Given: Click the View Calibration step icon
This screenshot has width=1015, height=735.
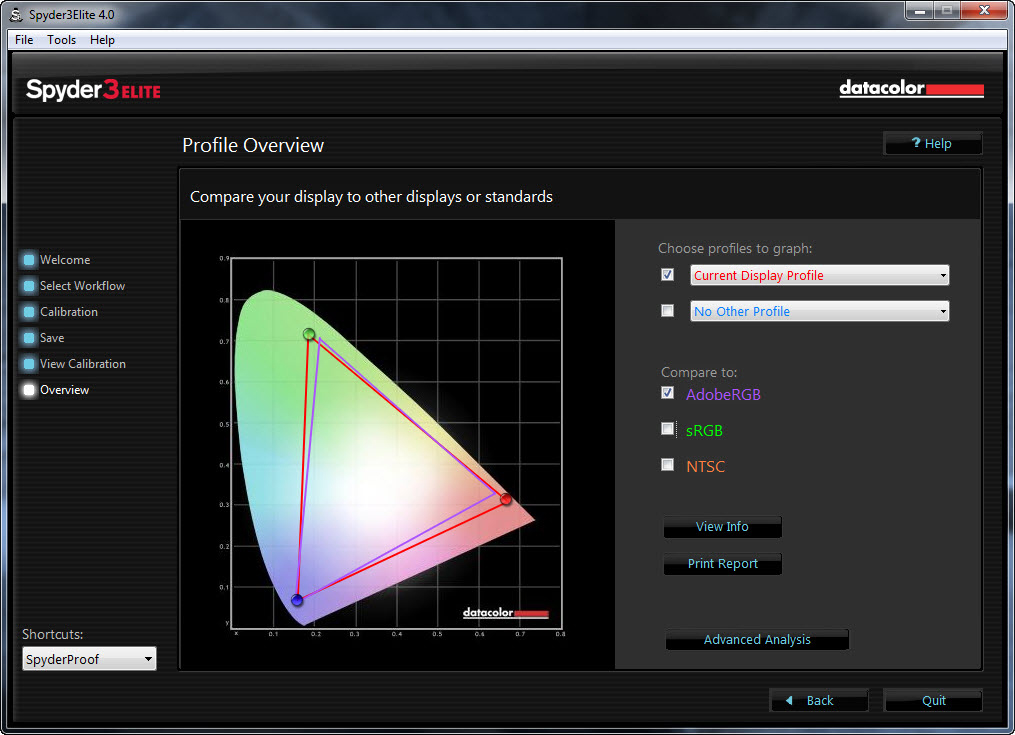Looking at the screenshot, I should pyautogui.click(x=29, y=364).
